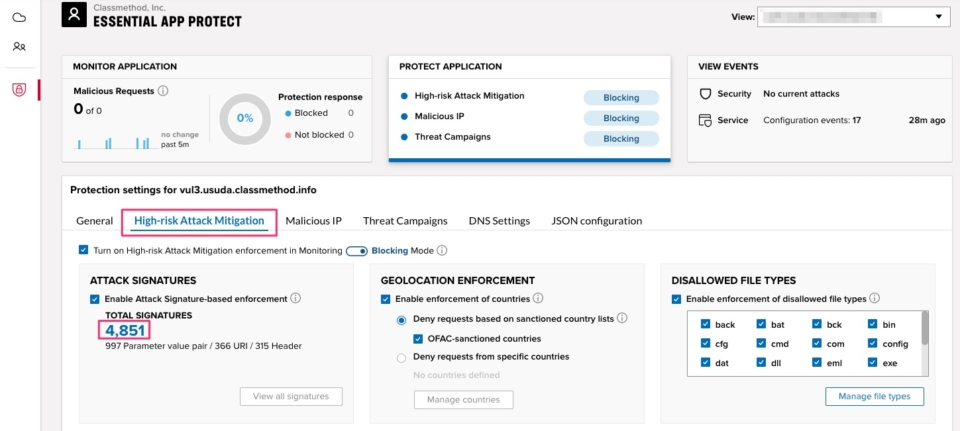
Task: Uncheck the dll file type
Action: click(x=761, y=362)
